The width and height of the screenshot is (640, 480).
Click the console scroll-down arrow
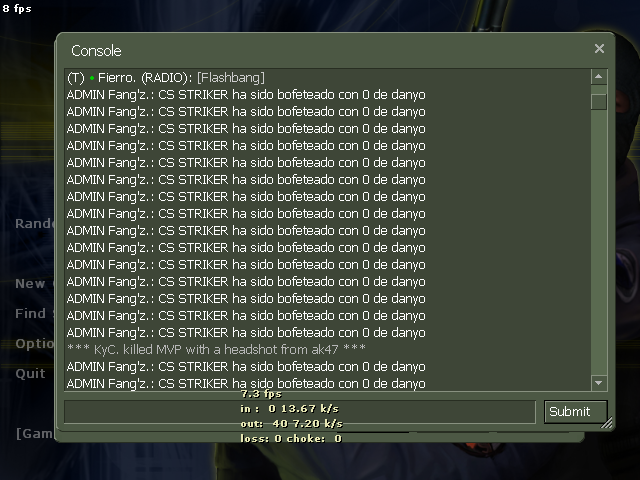(598, 383)
